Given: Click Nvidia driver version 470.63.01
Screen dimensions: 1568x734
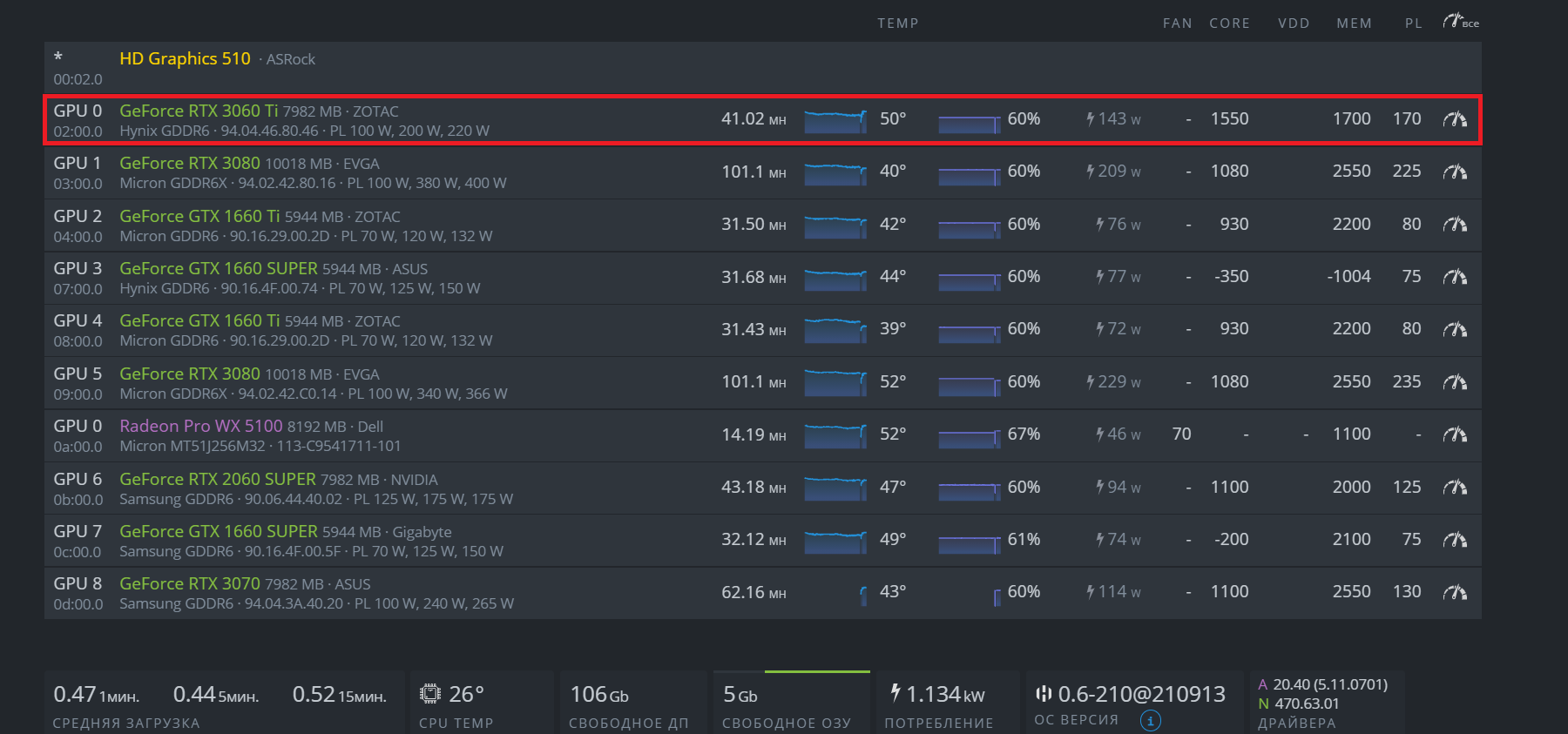Looking at the screenshot, I should [x=1307, y=704].
